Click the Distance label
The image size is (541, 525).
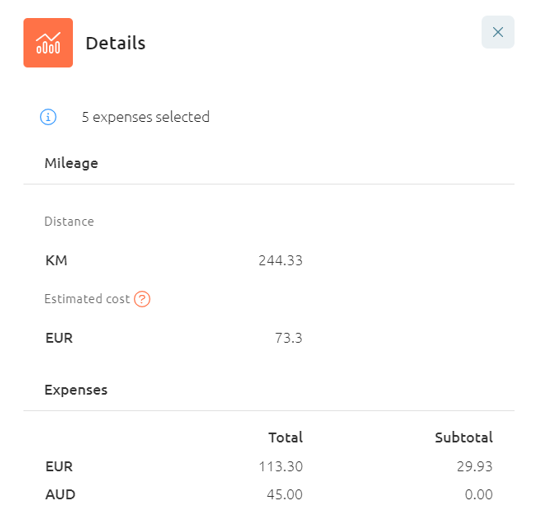[69, 221]
